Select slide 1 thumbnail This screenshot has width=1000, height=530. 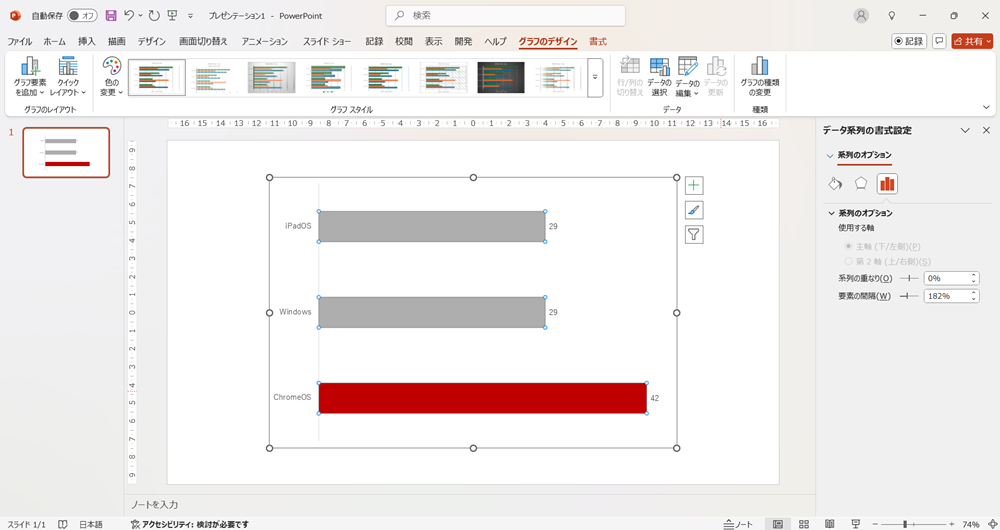66,152
